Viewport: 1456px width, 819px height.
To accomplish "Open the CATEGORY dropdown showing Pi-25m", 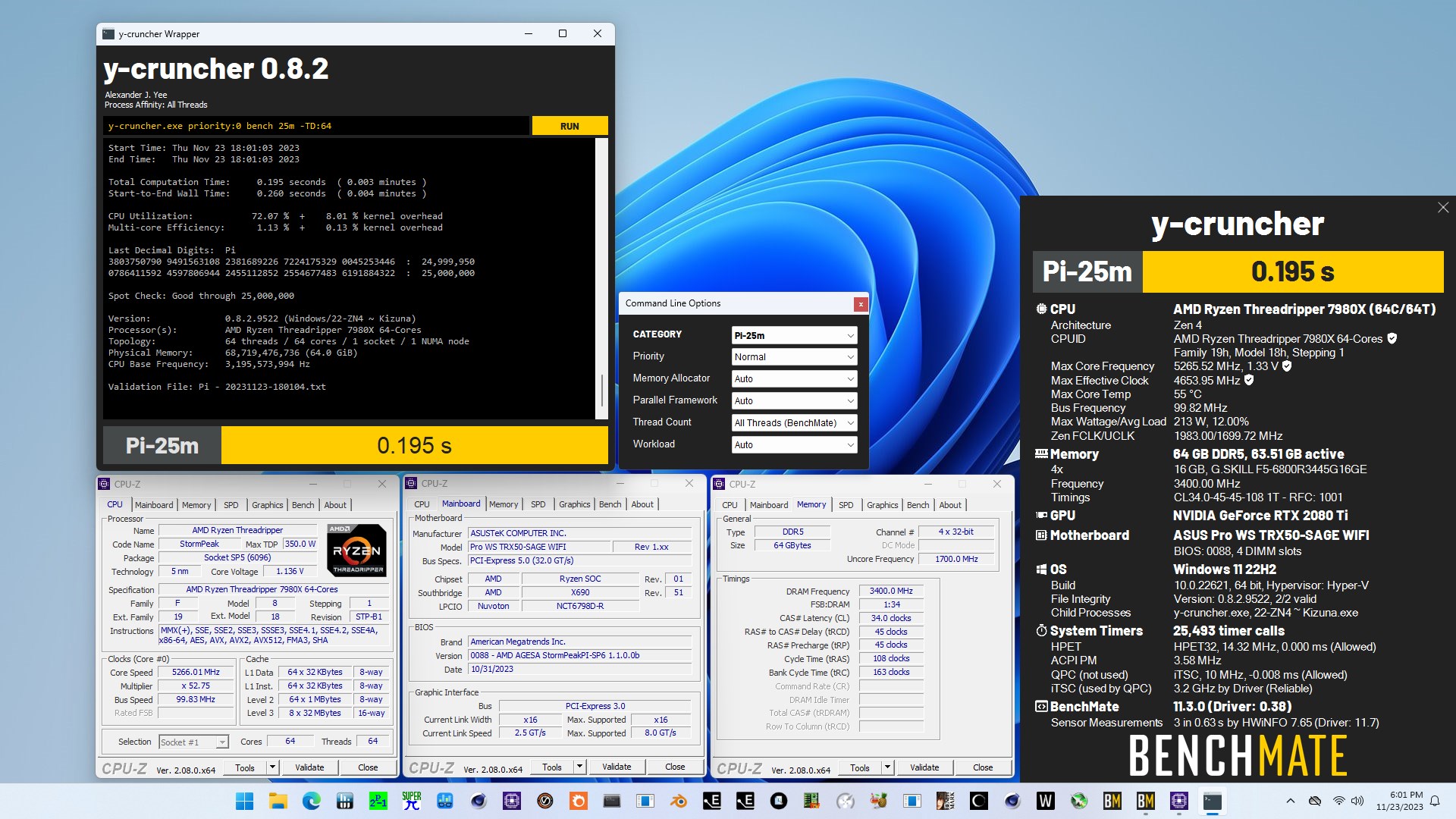I will tap(794, 335).
